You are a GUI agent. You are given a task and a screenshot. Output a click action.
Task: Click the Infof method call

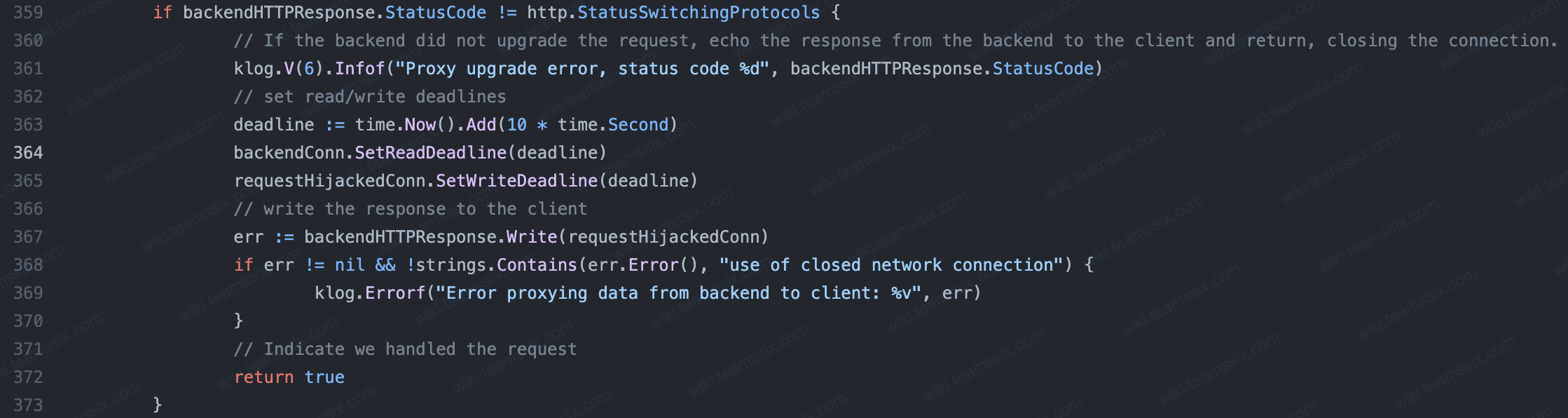click(359, 69)
